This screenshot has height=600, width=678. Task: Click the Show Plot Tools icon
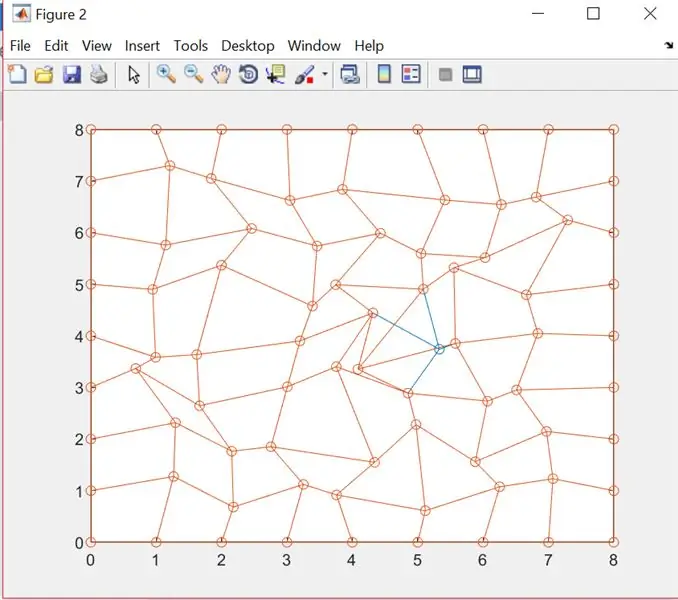coord(472,74)
